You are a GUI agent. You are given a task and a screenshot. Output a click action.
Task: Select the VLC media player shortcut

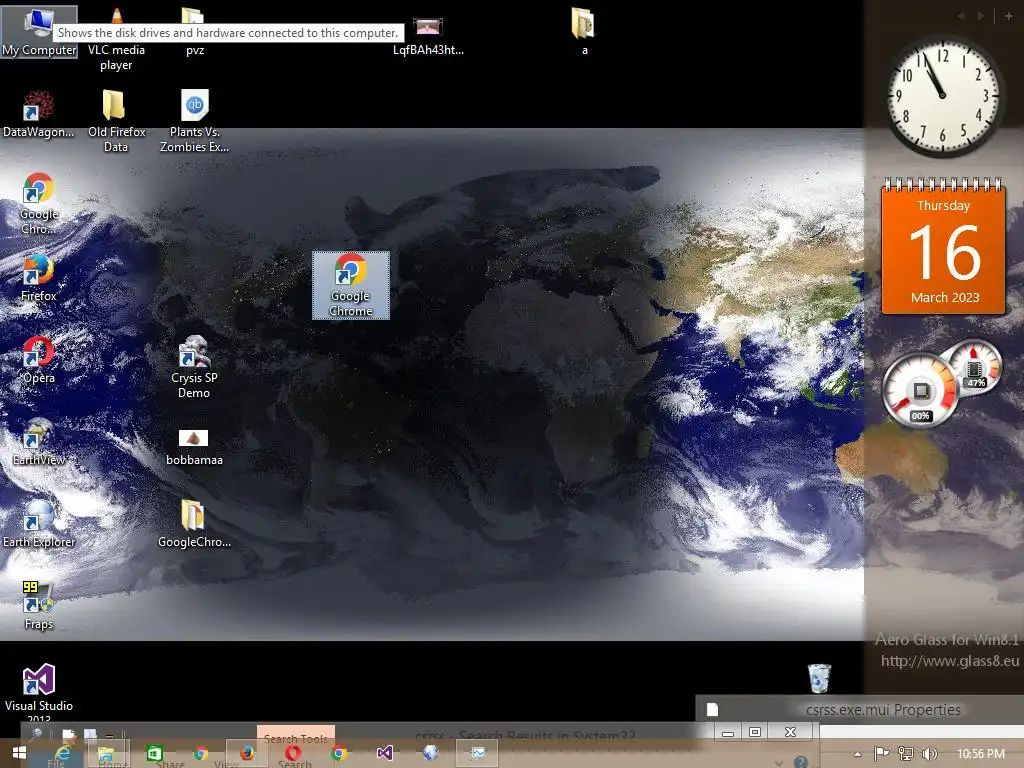[116, 39]
